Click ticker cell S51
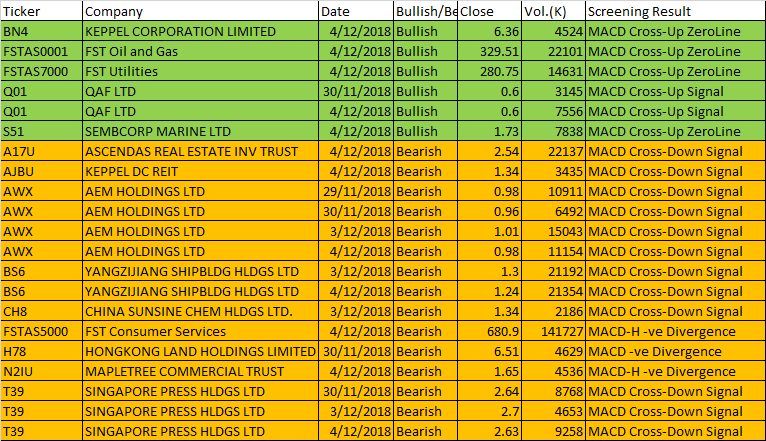The image size is (766, 441). (x=42, y=131)
